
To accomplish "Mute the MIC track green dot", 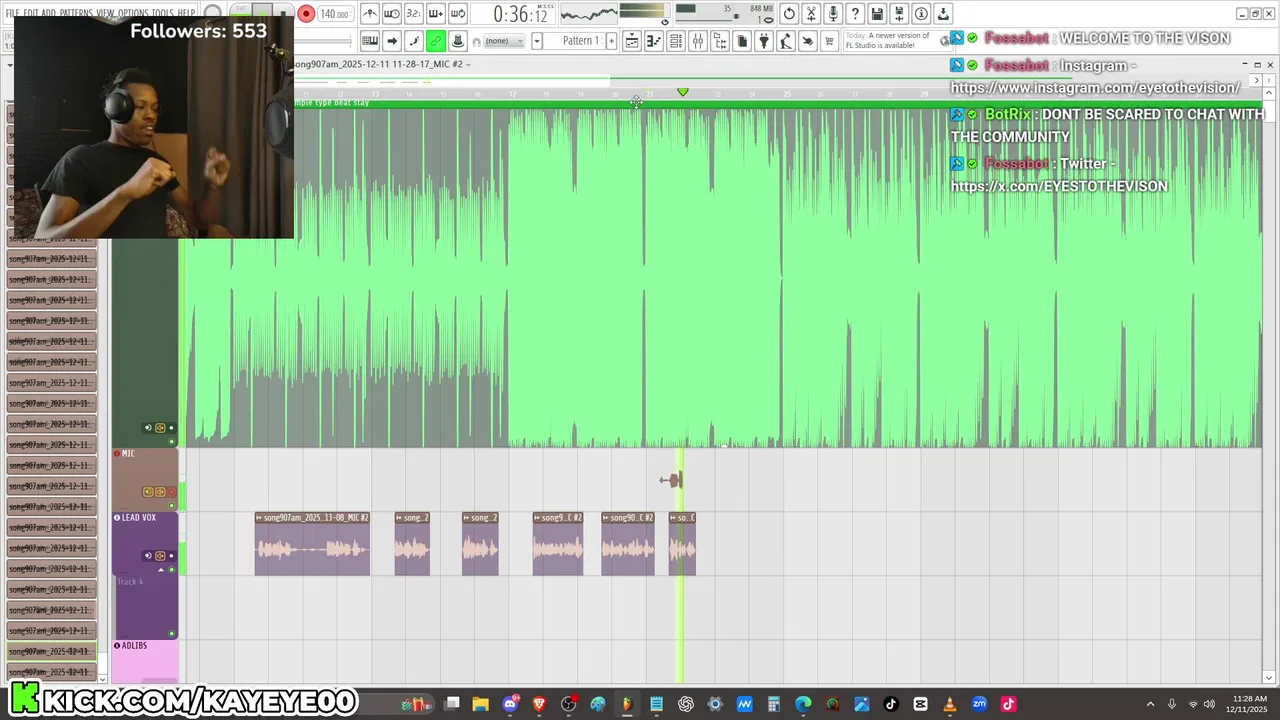I will click(171, 505).
